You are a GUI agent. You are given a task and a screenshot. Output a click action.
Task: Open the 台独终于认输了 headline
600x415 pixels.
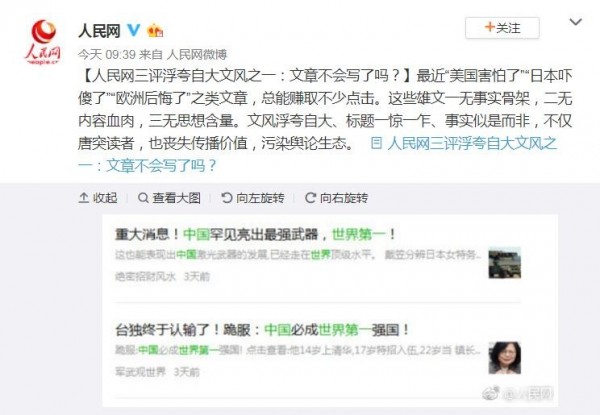click(x=262, y=329)
